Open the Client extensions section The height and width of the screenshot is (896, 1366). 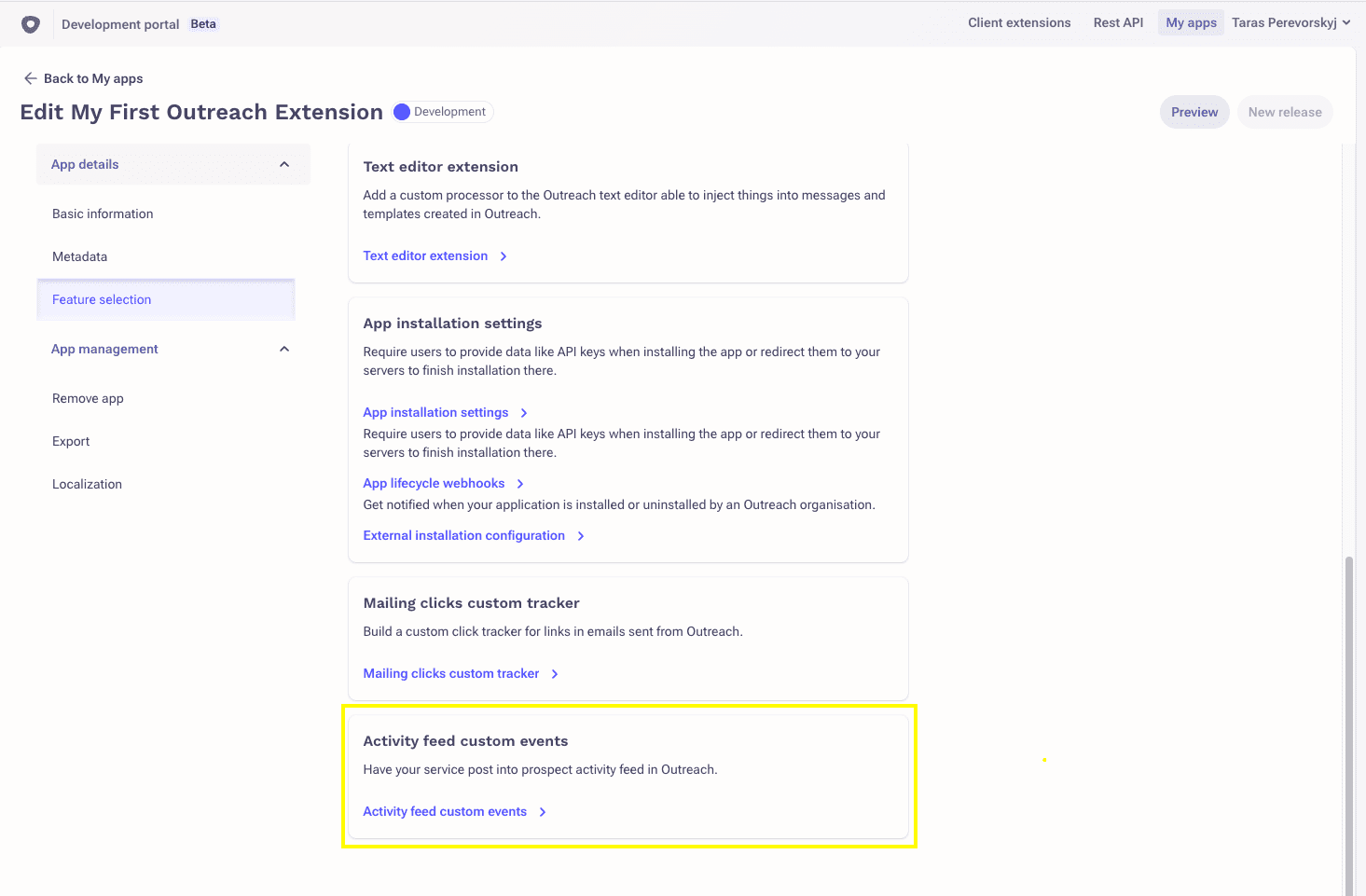(1019, 21)
